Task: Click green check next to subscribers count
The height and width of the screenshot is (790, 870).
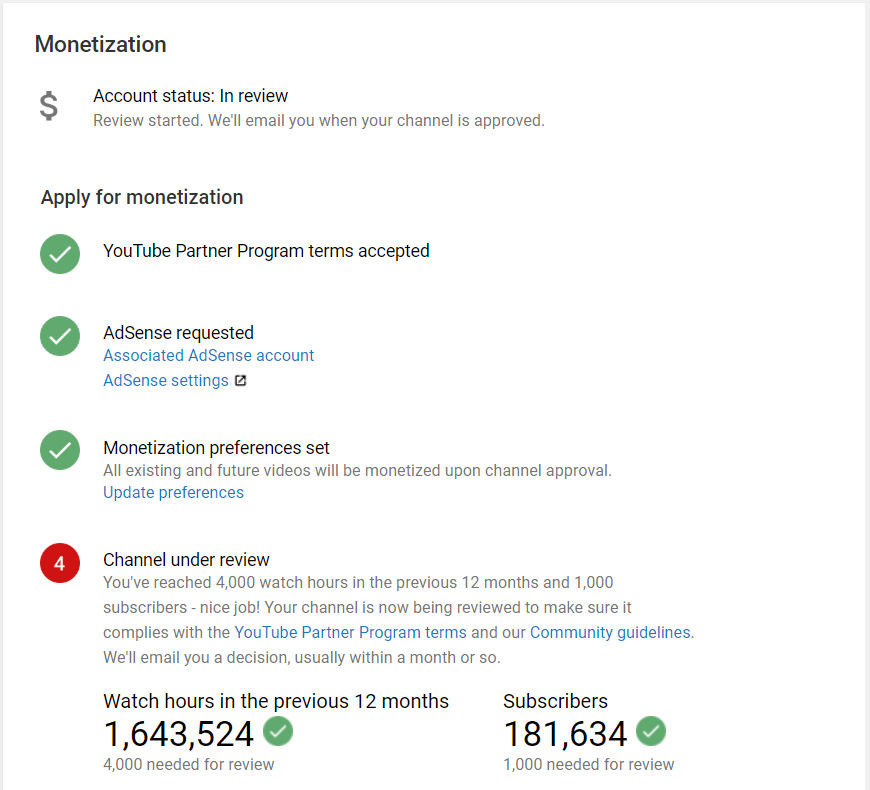Action: point(651,731)
